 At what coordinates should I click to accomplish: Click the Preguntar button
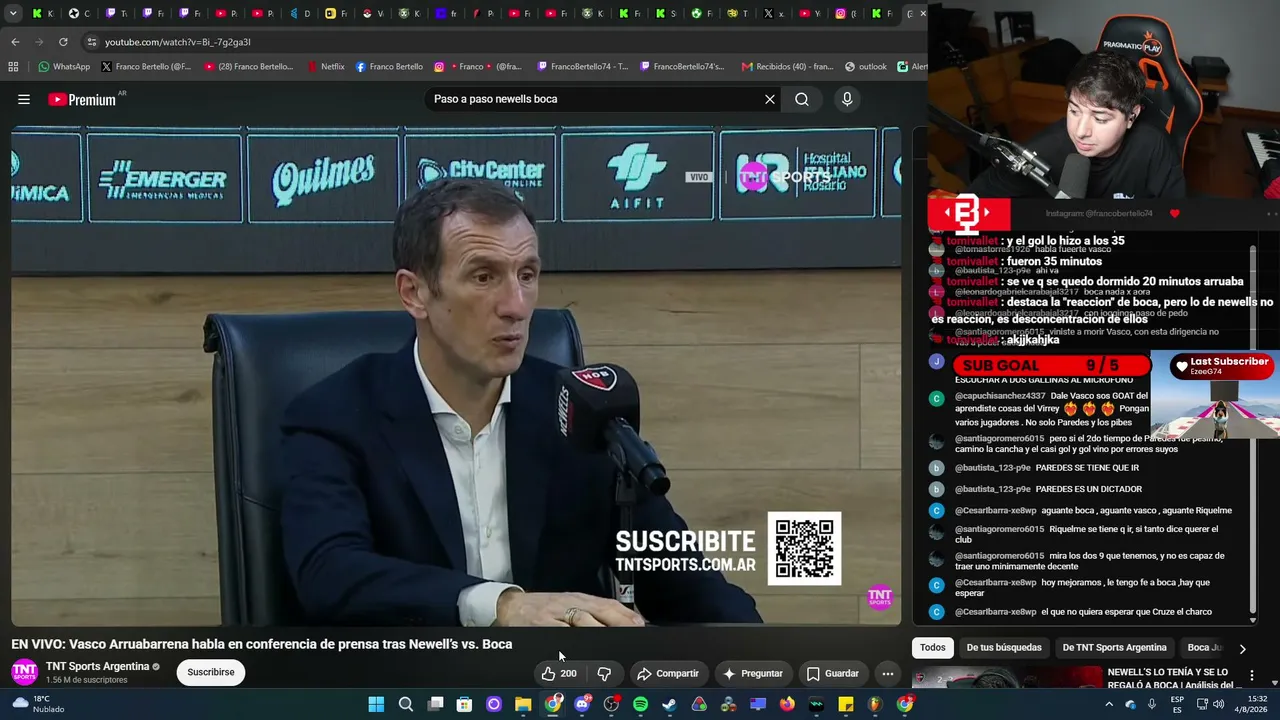tap(753, 673)
